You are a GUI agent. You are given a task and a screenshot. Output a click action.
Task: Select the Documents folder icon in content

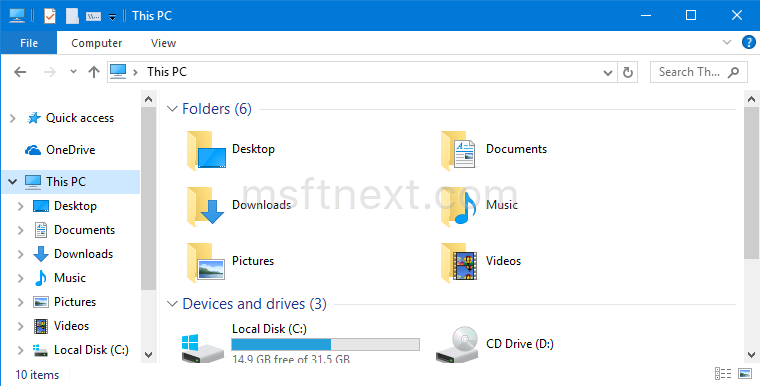click(x=459, y=150)
